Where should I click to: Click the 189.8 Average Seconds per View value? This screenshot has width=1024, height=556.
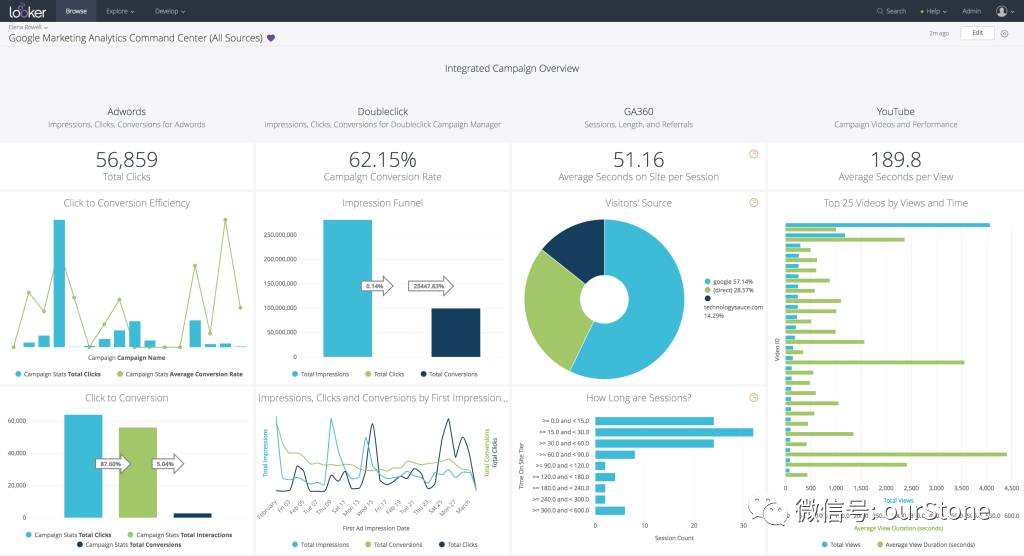895,159
